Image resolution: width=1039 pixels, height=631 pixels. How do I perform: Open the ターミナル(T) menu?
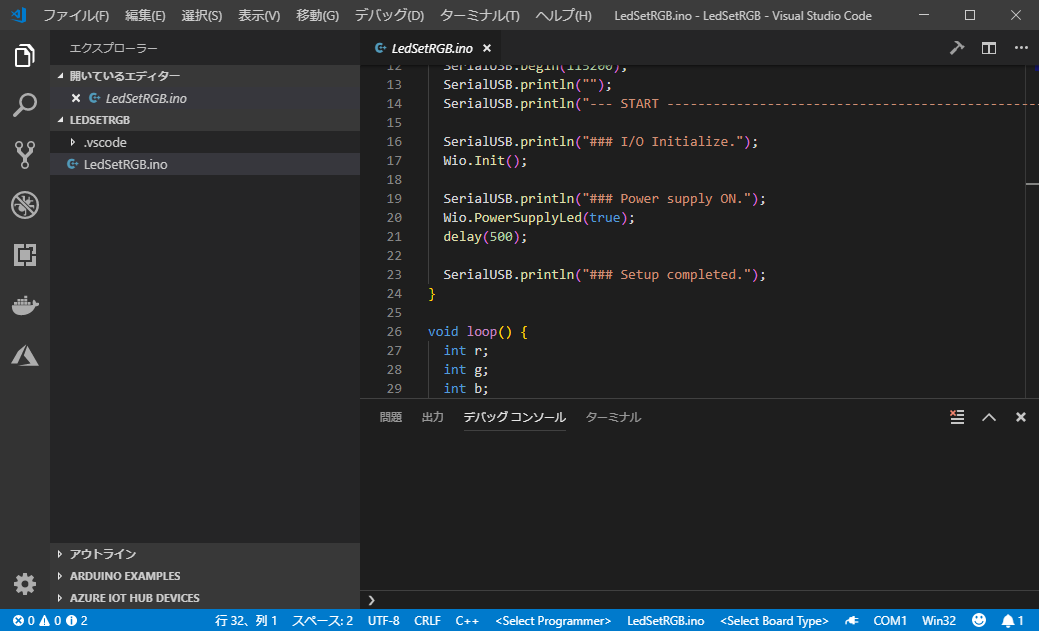click(x=480, y=15)
